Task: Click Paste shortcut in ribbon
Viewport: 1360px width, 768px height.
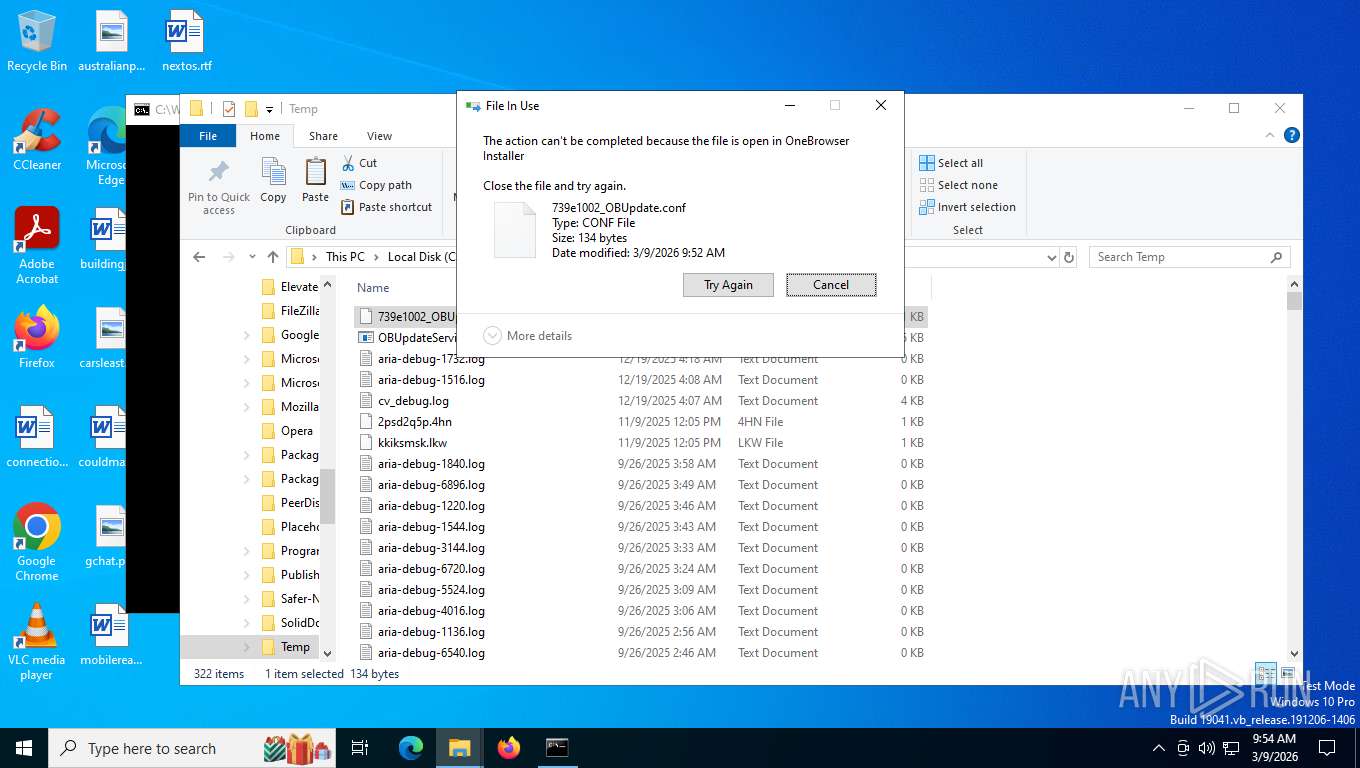Action: [x=387, y=207]
